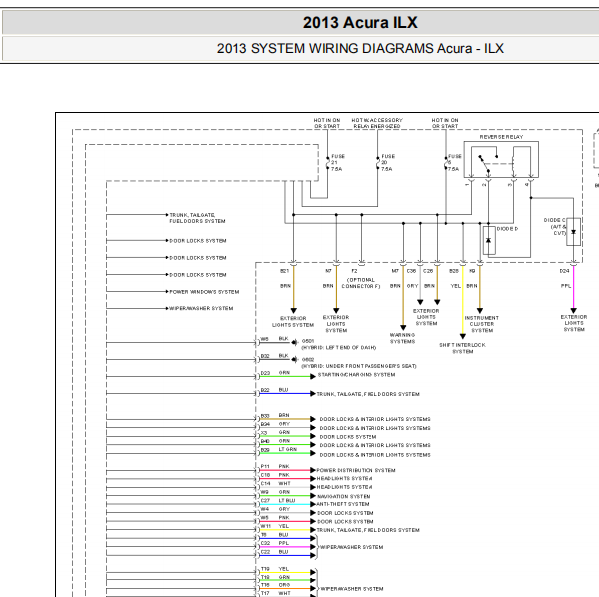The height and width of the screenshot is (597, 599).
Task: Click the arrowhead ending the D24 PPL wire
Action: tap(573, 311)
